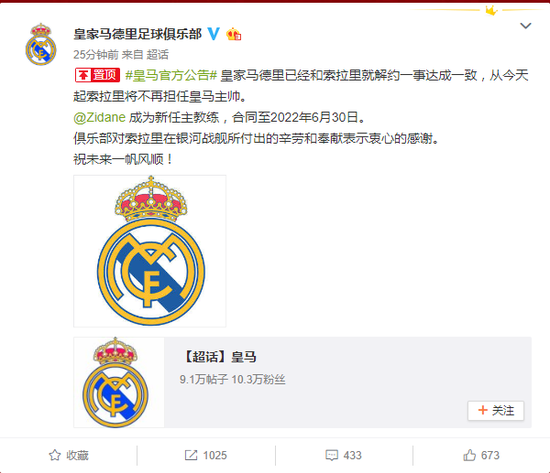Open comments icon showing 433
550x473 pixels.
[343, 455]
